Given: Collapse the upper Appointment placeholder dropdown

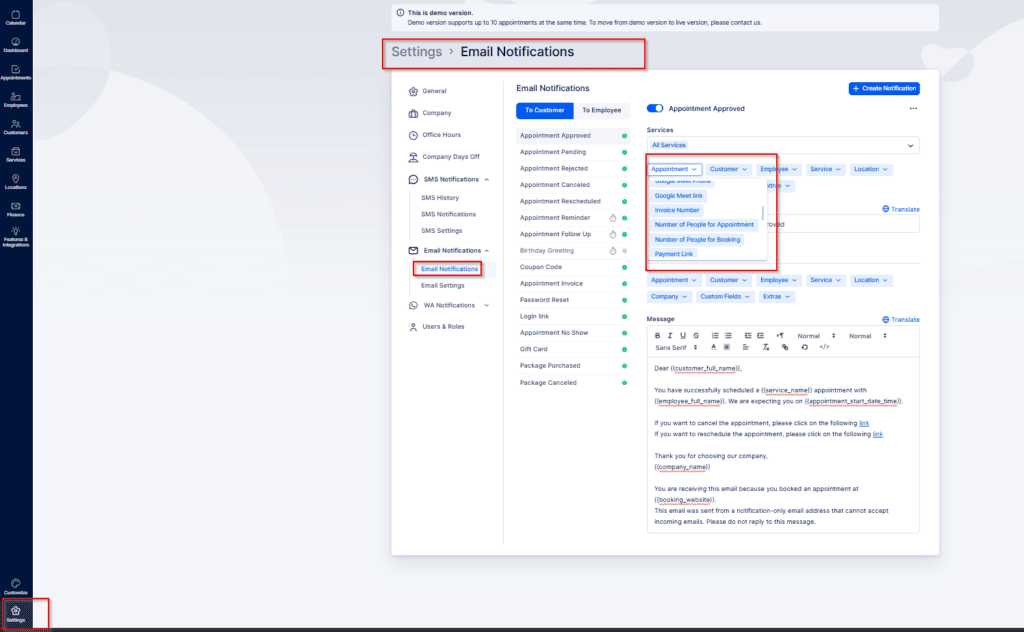Looking at the screenshot, I should pyautogui.click(x=675, y=169).
